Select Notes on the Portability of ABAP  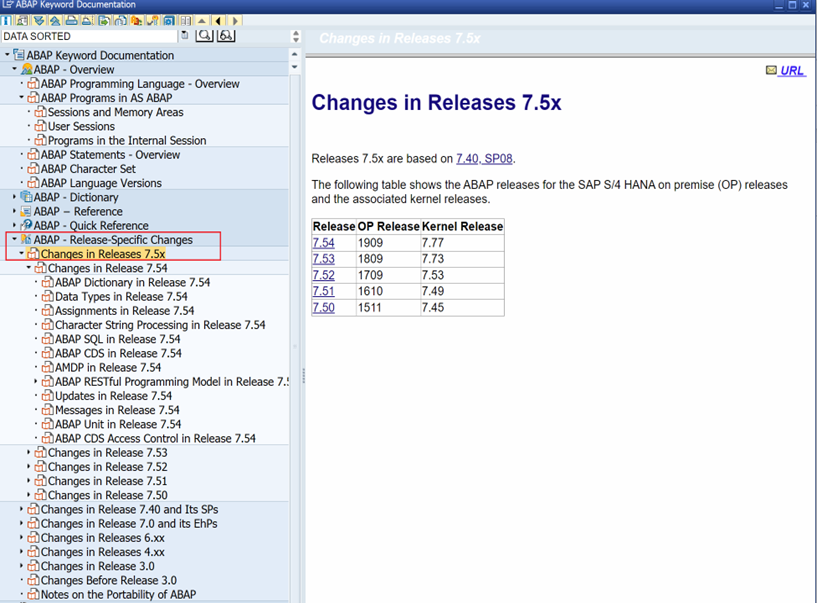118,595
